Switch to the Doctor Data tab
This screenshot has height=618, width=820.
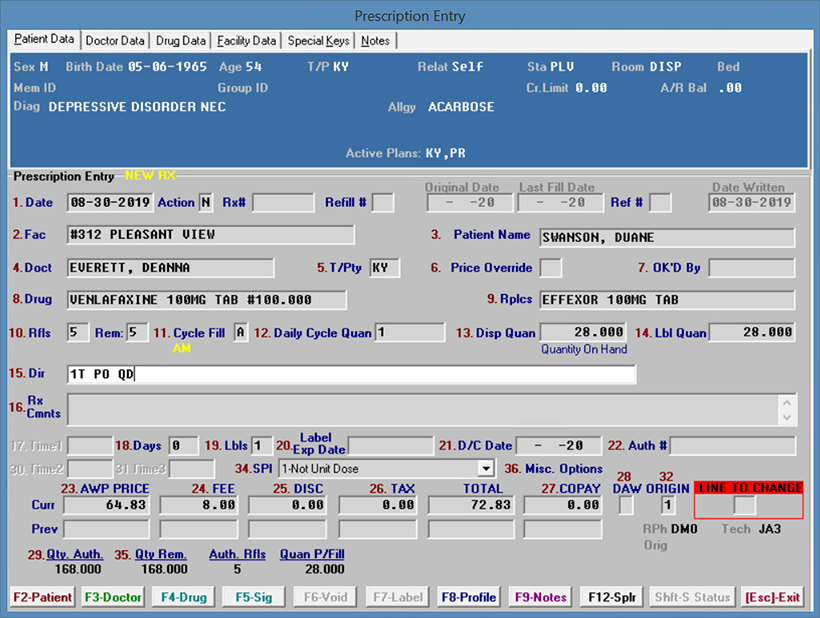pos(115,41)
